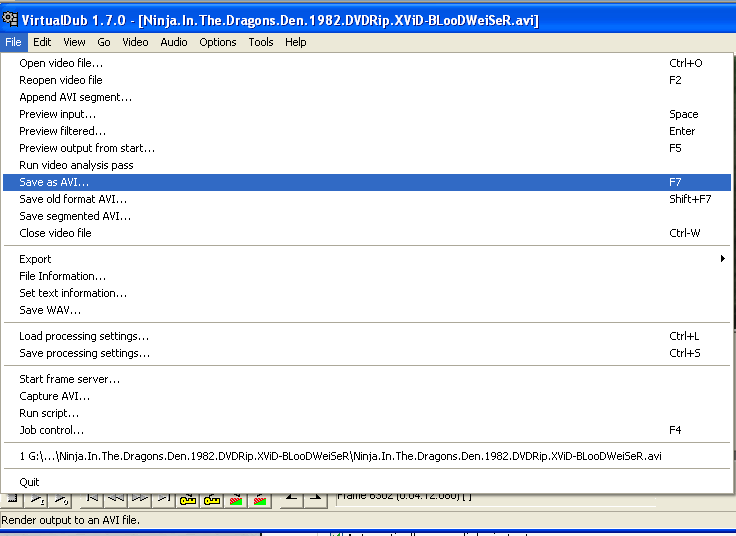
Task: Choose Preview output from start...
Action: pos(367,148)
